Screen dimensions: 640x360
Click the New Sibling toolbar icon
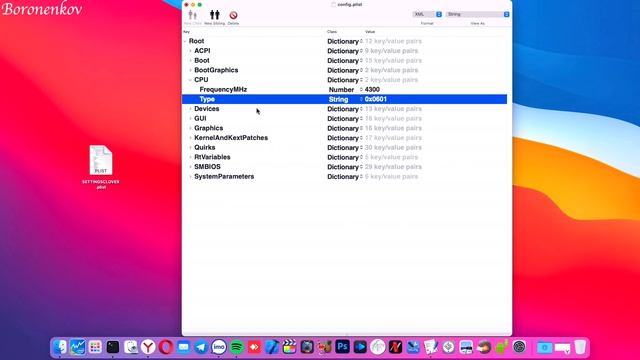(x=215, y=15)
